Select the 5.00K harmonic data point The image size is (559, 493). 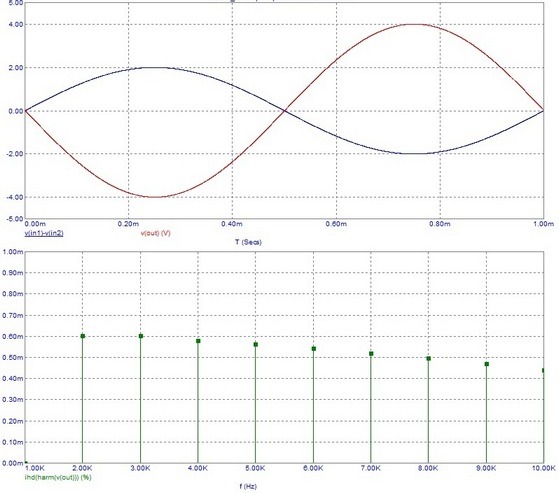[x=256, y=344]
